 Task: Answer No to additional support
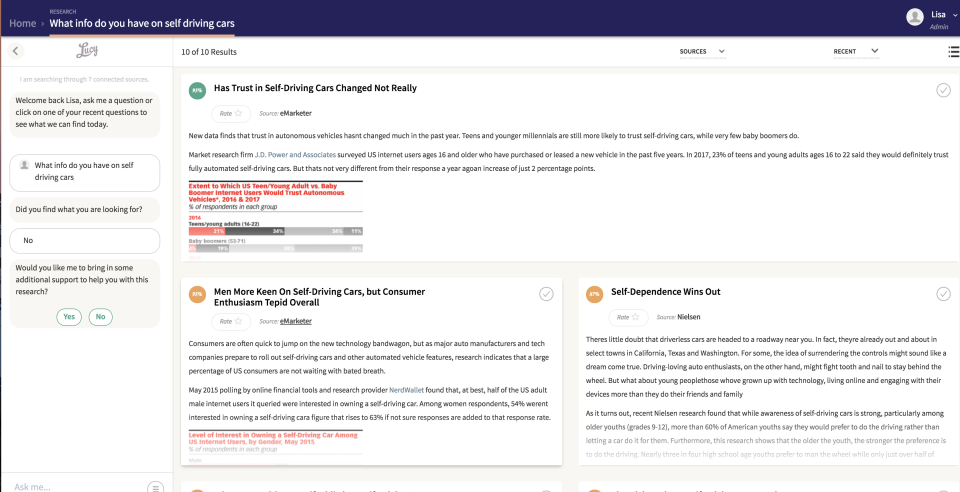(100, 317)
